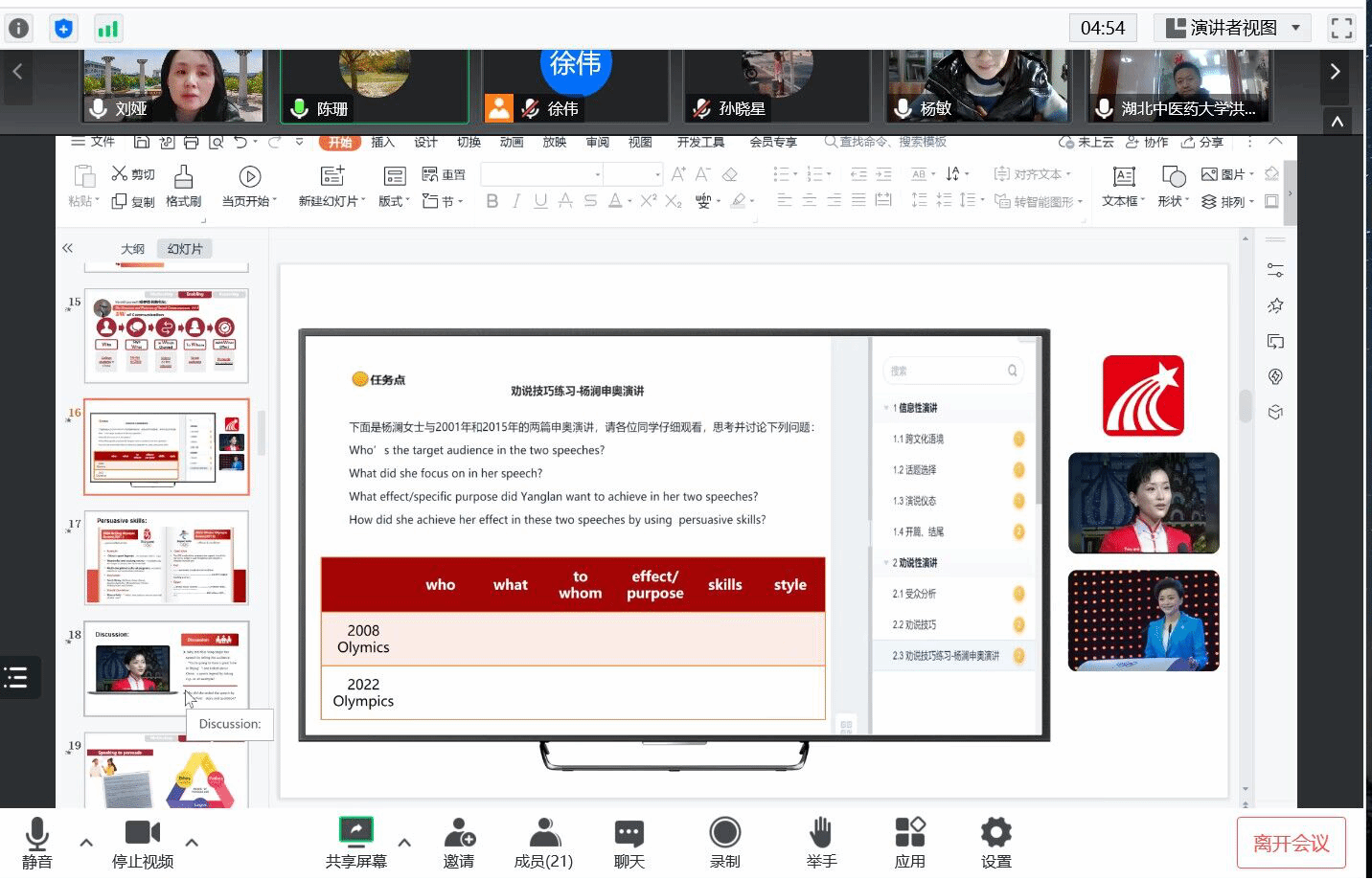Image resolution: width=1372 pixels, height=880 pixels.
Task: Switch to the 插入 ribbon tab
Action: coord(382,142)
